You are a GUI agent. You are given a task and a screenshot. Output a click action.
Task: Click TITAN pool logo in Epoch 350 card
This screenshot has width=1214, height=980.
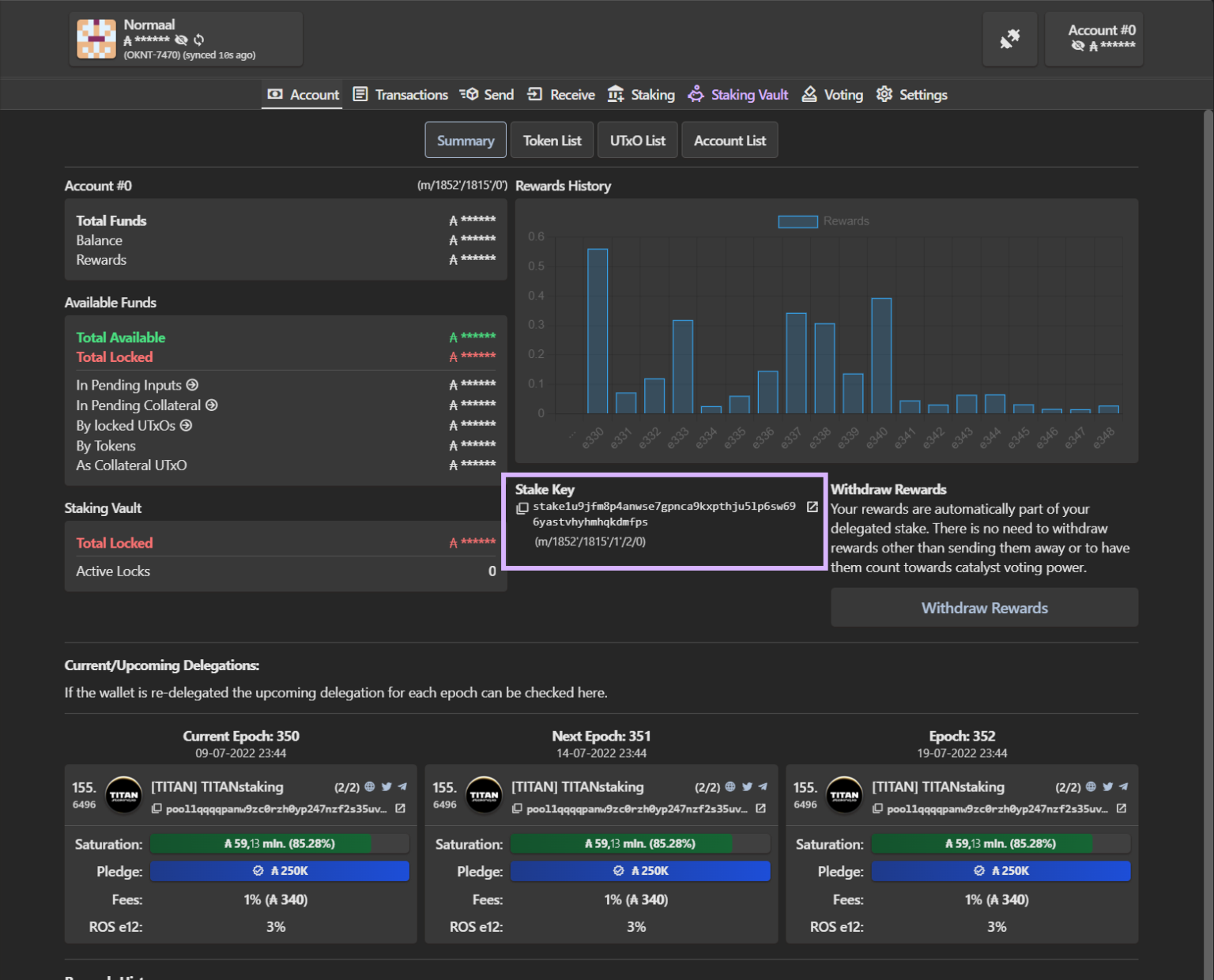click(123, 795)
